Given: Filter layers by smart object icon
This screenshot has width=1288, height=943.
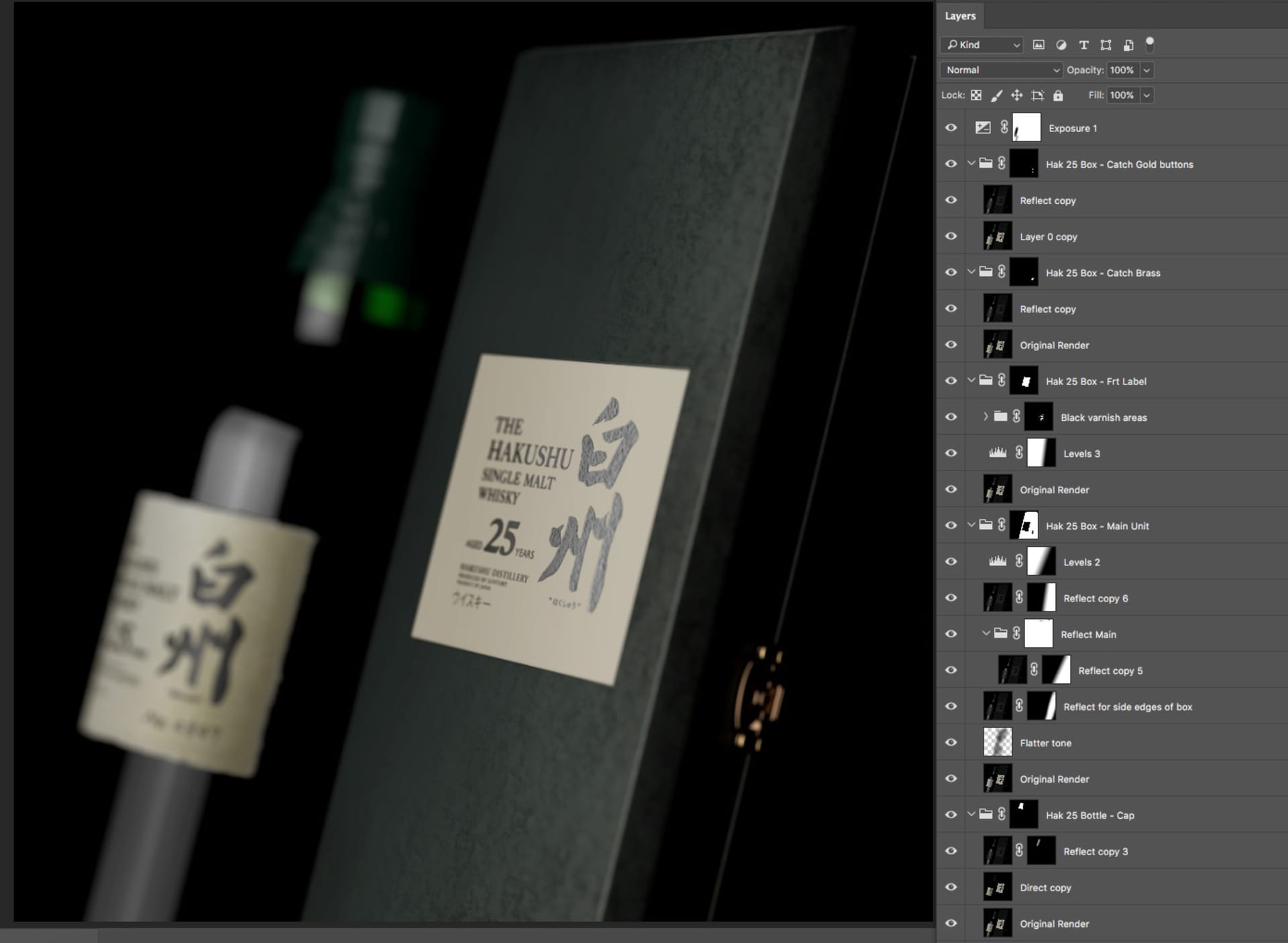Looking at the screenshot, I should tap(1128, 45).
